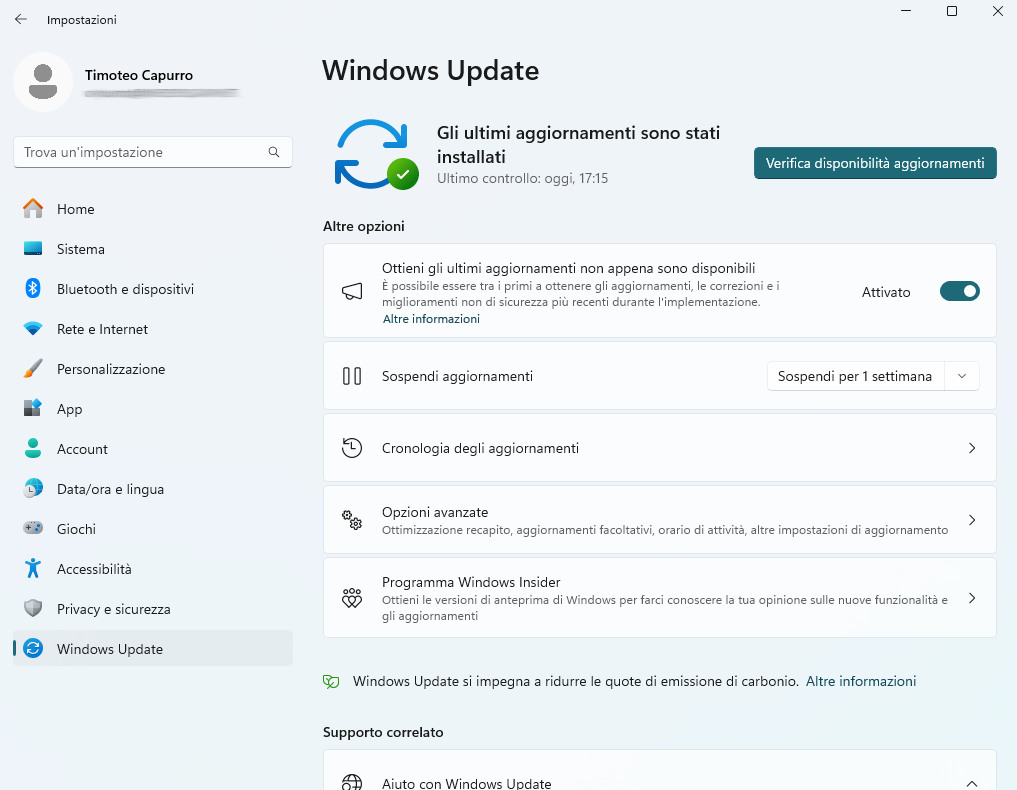Click the Cronologia degli aggiornamenti row text
The height and width of the screenshot is (790, 1017).
click(x=480, y=448)
